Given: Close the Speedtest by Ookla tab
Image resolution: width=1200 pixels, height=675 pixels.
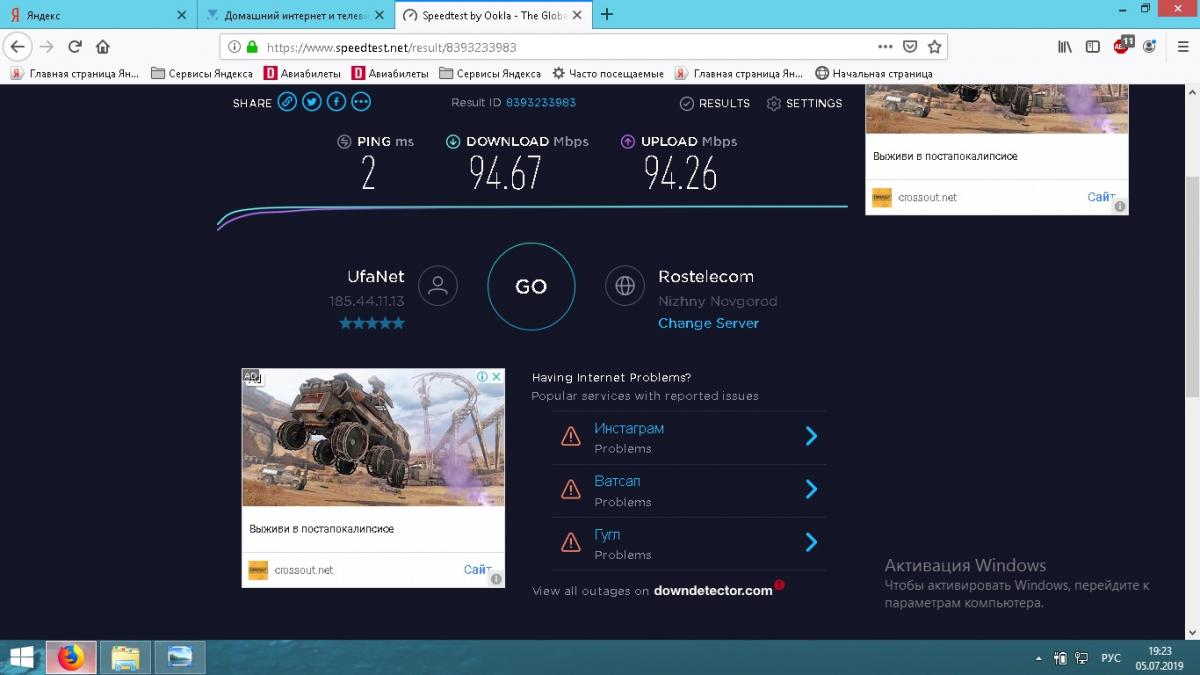Looking at the screenshot, I should point(578,15).
